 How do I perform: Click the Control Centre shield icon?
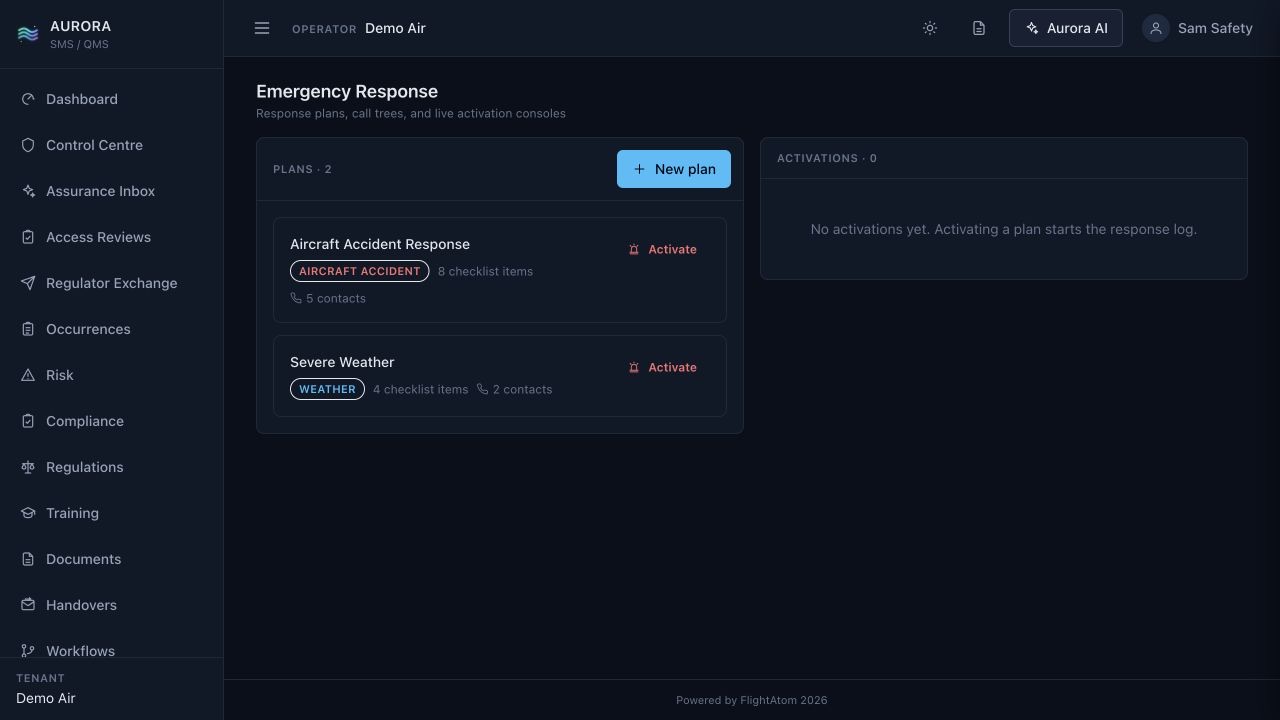click(x=28, y=145)
